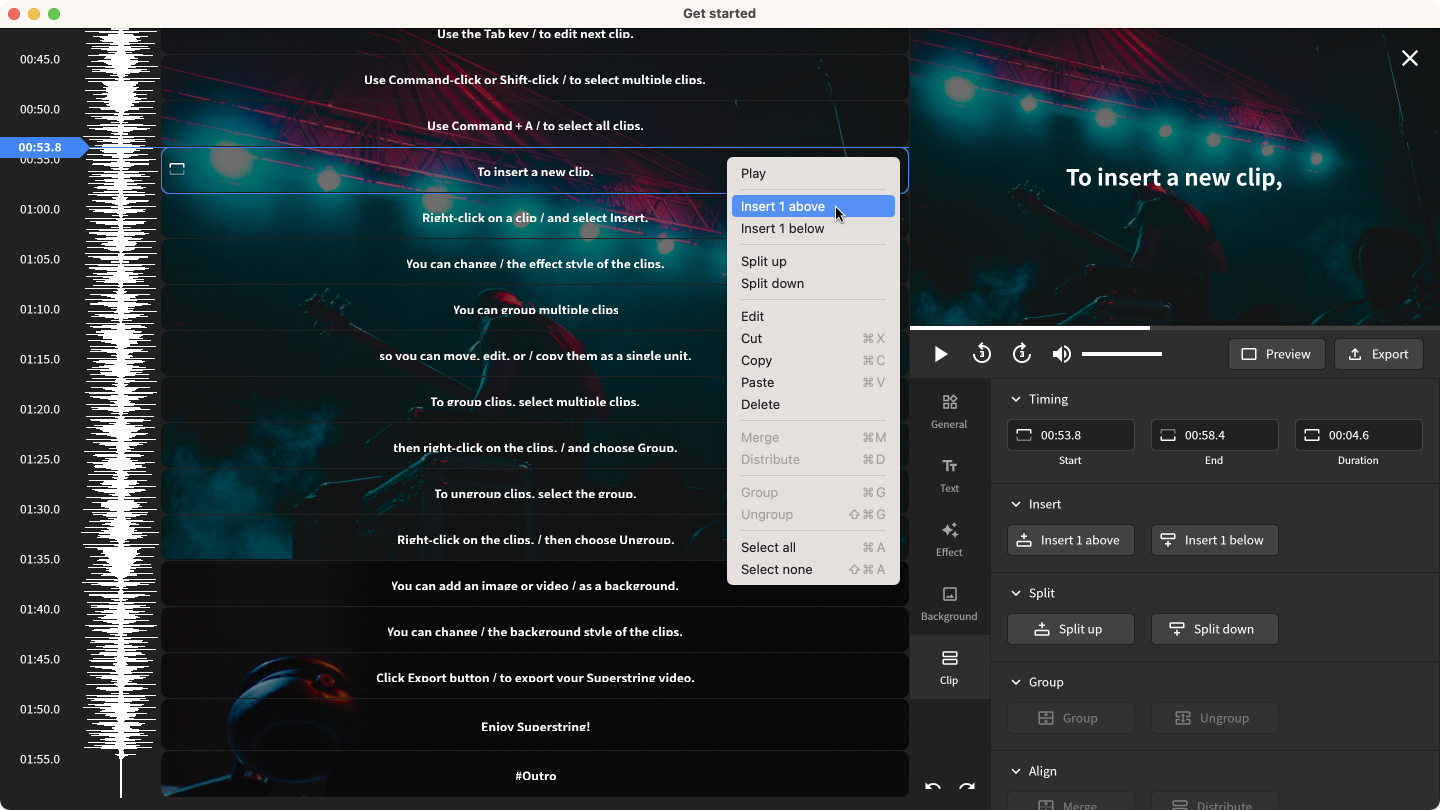Viewport: 1440px width, 810px height.
Task: Skip forward using the forward icon
Action: pos(1021,354)
